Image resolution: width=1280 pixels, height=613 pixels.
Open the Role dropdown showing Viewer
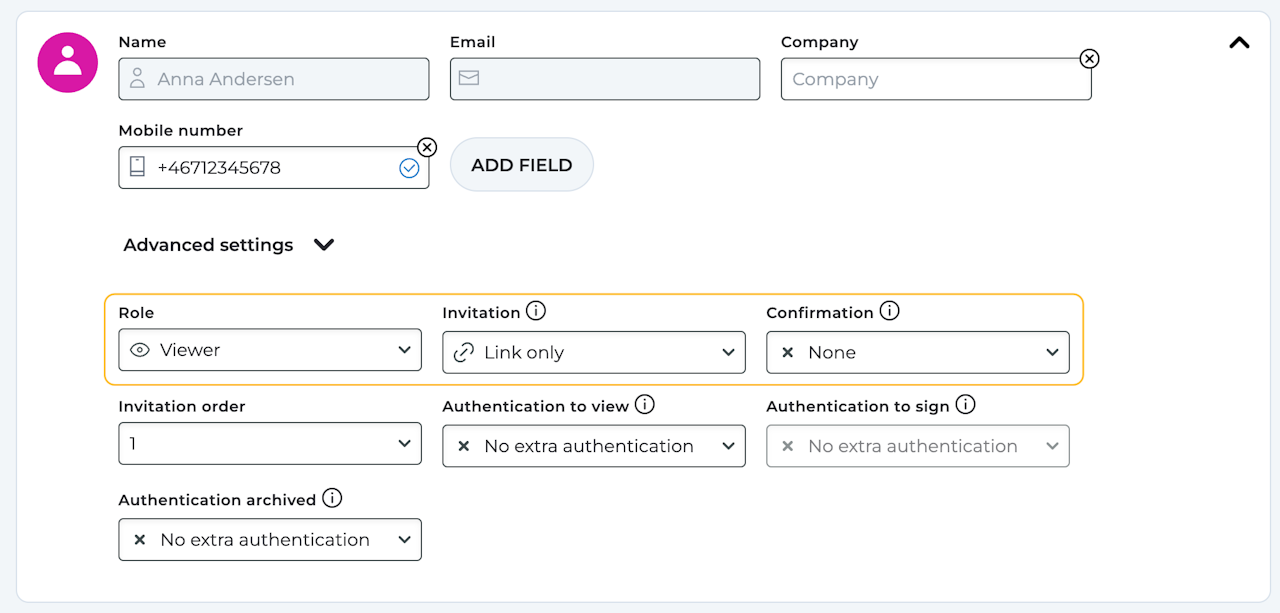click(270, 350)
